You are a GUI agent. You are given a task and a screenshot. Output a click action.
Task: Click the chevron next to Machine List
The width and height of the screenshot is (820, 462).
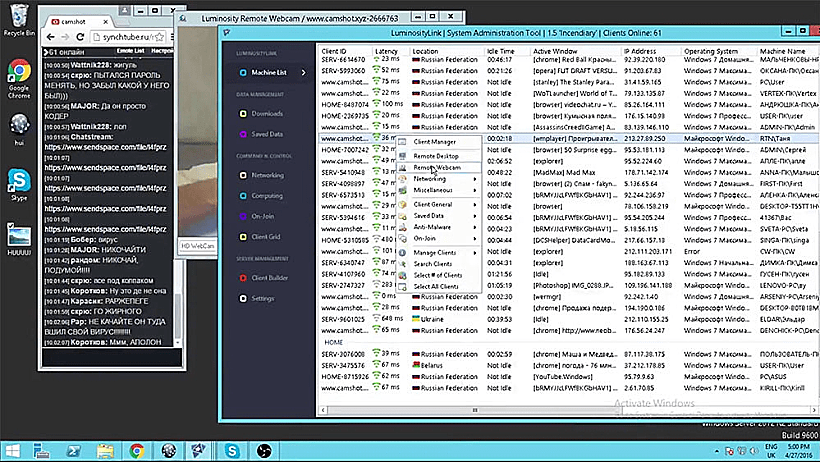coord(303,71)
